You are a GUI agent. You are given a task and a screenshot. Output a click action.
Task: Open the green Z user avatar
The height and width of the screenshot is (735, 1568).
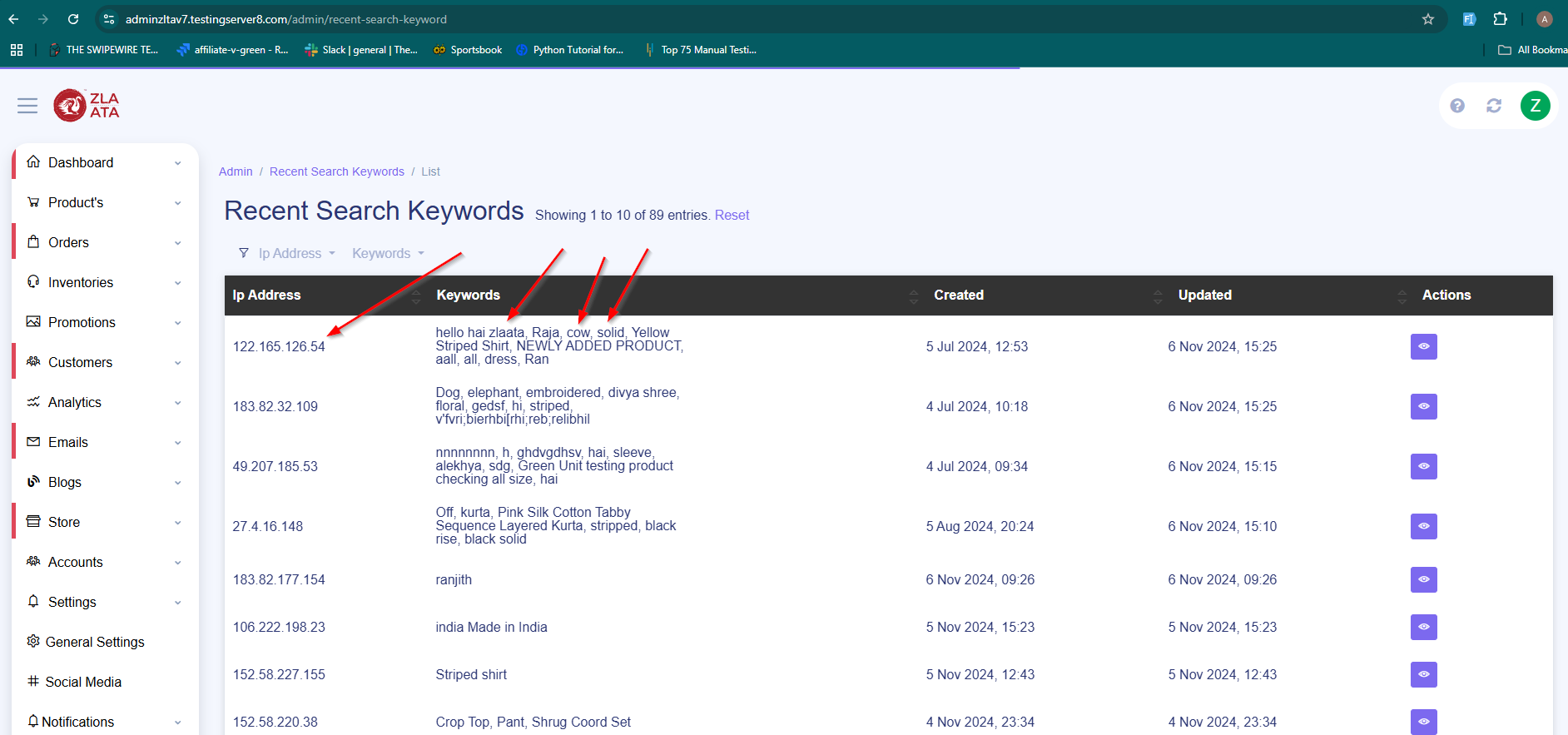point(1535,106)
